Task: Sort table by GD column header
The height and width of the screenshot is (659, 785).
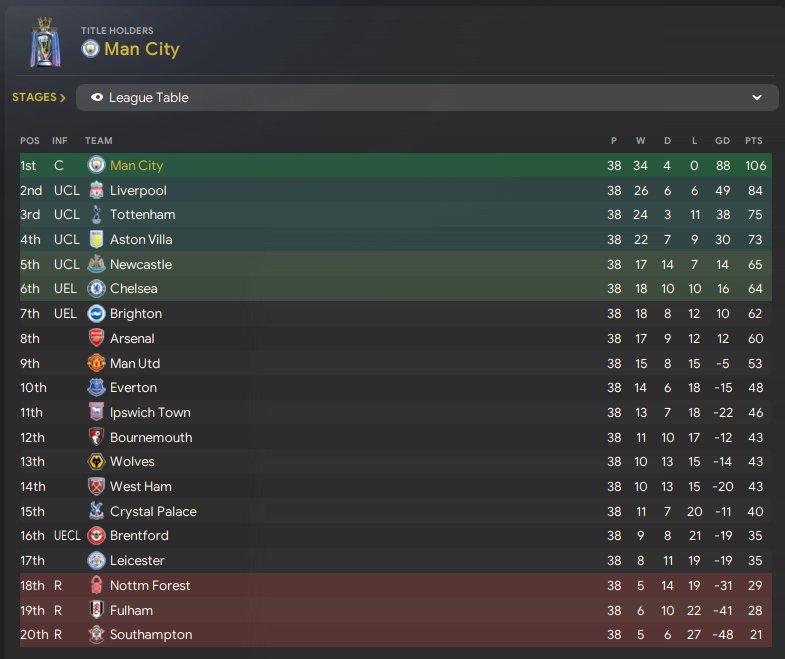Action: pos(722,141)
